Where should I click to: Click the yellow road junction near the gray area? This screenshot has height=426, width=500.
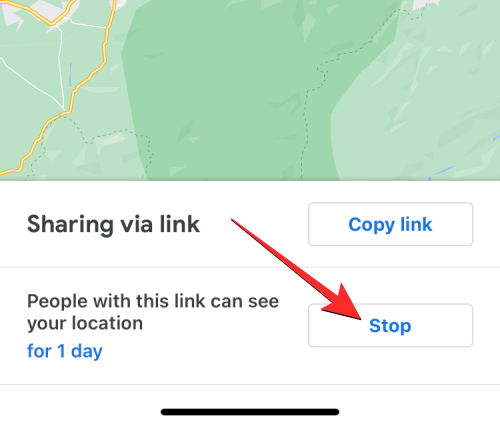52,23
